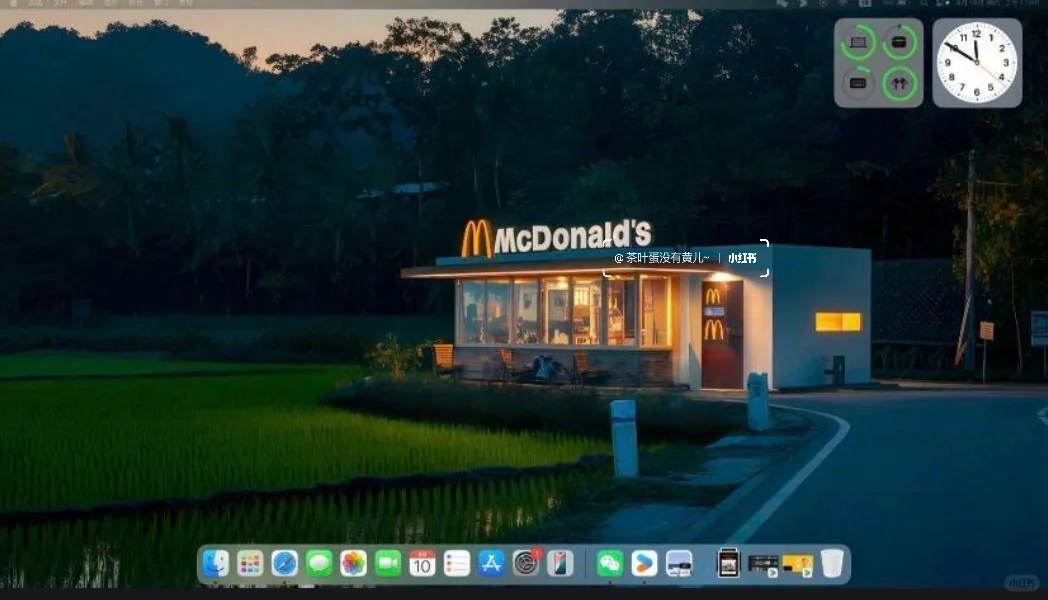Image resolution: width=1048 pixels, height=600 pixels.
Task: Open Launchpad from the Dock
Action: tap(250, 563)
